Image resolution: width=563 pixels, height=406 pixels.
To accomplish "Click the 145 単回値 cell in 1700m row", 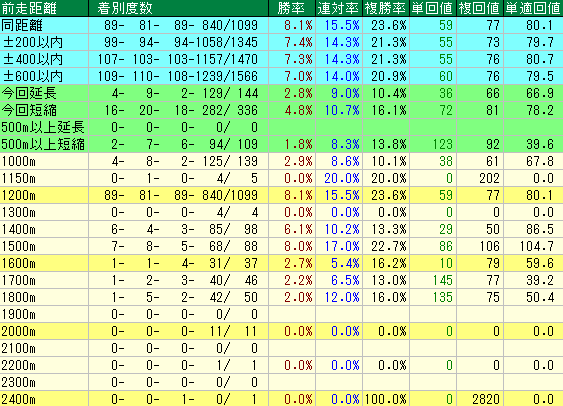I will point(442,280).
